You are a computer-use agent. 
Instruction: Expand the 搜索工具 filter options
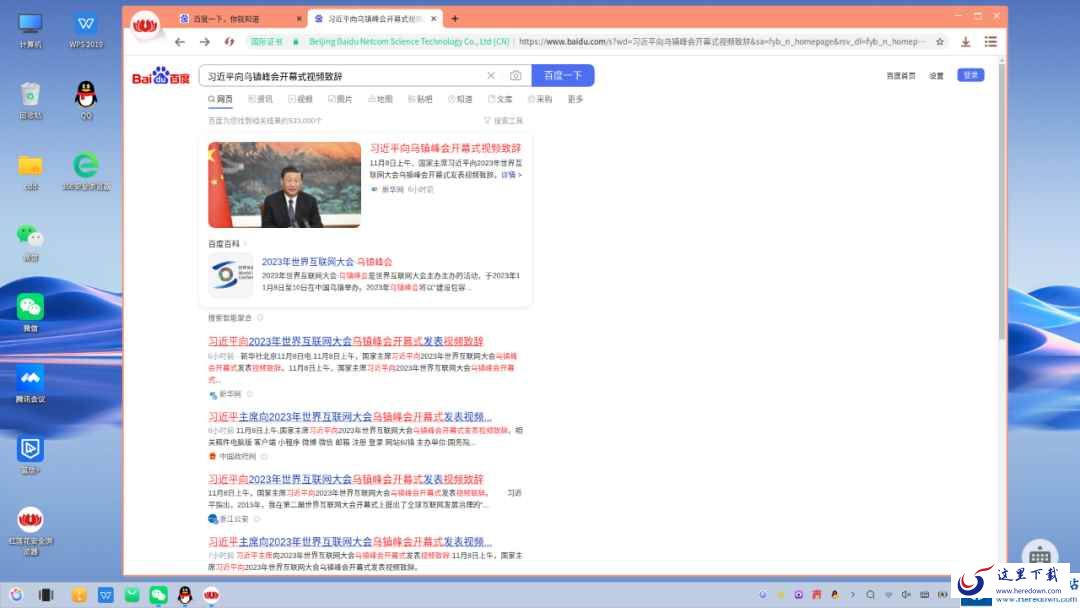pyautogui.click(x=503, y=121)
